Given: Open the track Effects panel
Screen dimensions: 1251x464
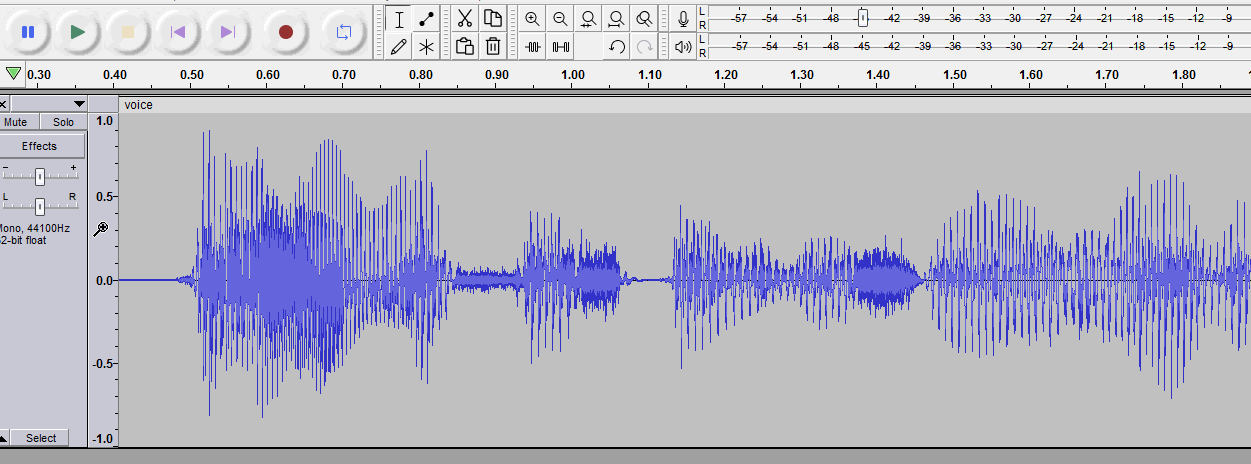Looking at the screenshot, I should point(40,146).
